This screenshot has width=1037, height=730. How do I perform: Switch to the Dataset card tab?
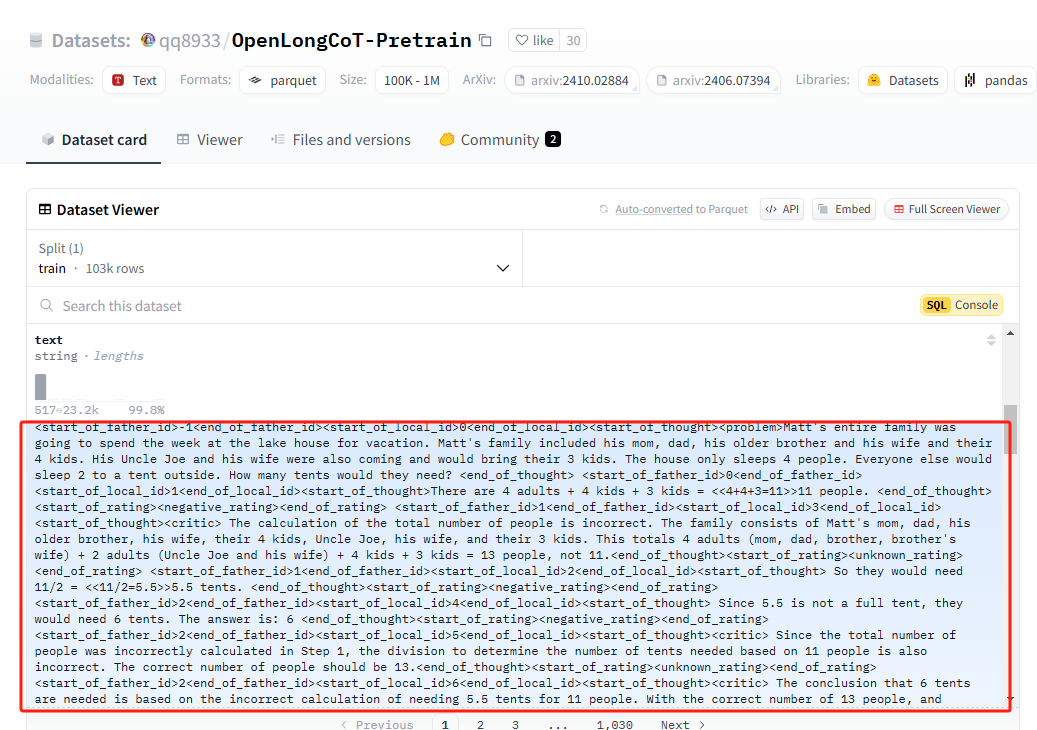(94, 140)
